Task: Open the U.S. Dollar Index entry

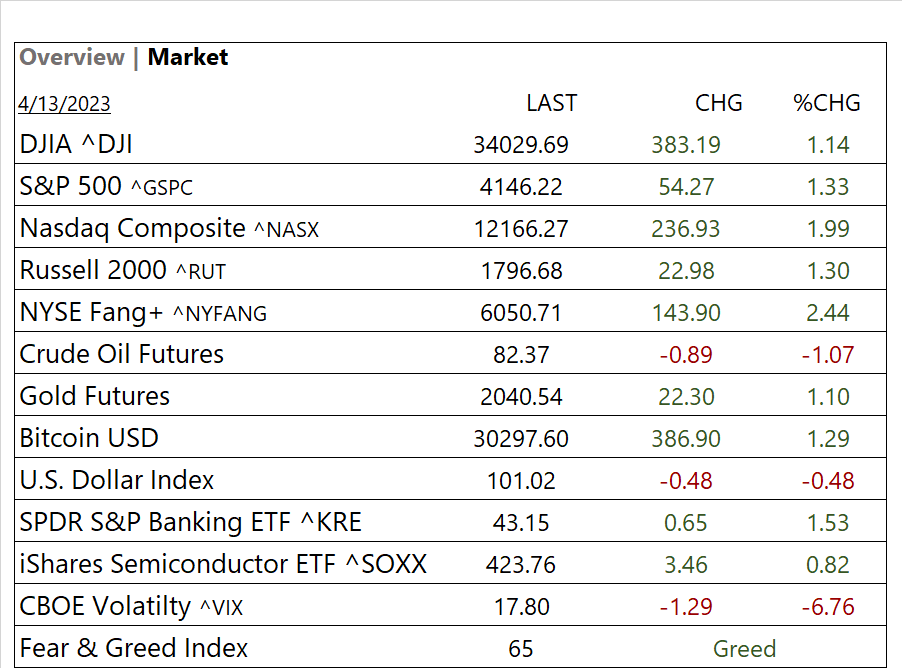Action: click(x=116, y=481)
